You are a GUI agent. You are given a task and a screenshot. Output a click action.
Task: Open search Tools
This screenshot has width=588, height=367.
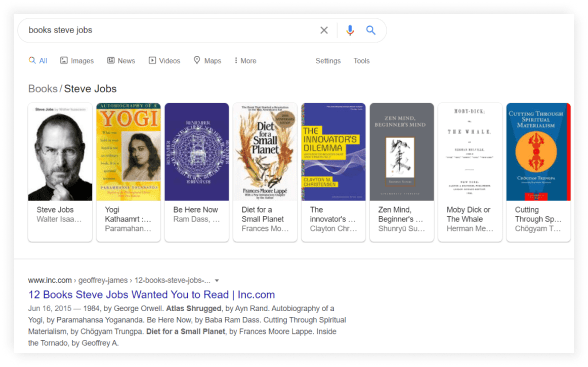[362, 61]
